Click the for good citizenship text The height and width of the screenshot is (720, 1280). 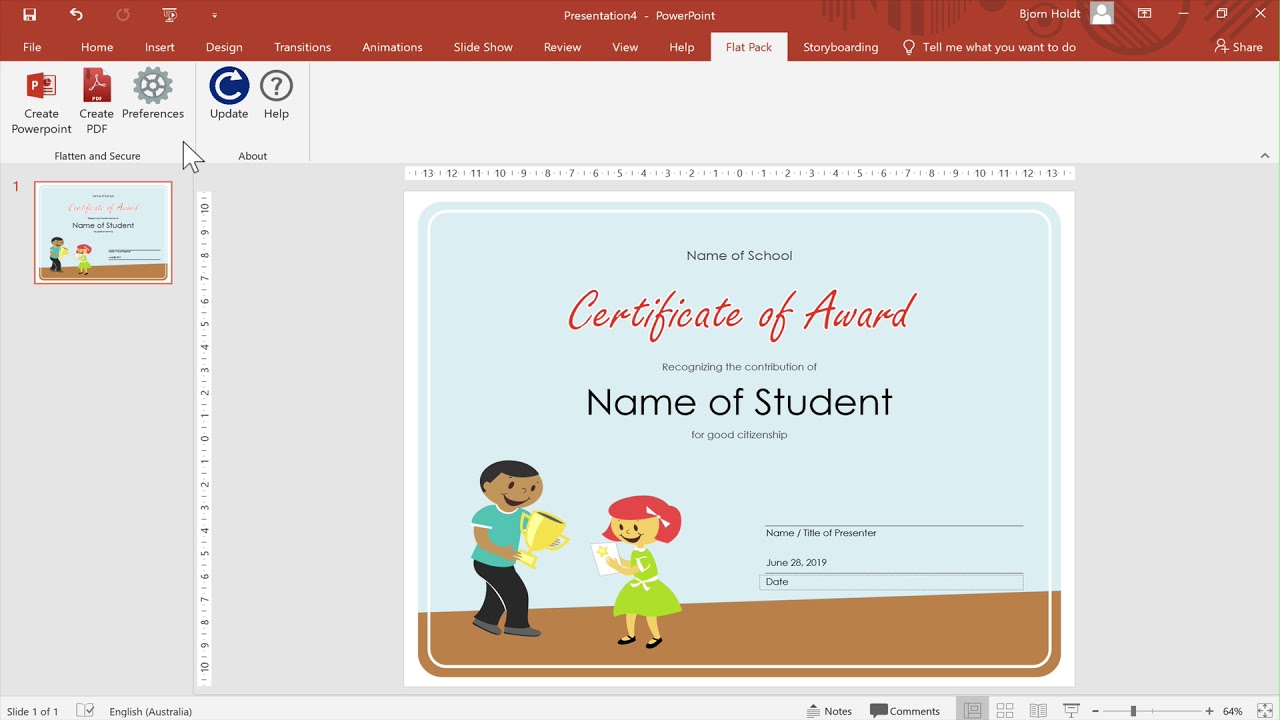[739, 435]
